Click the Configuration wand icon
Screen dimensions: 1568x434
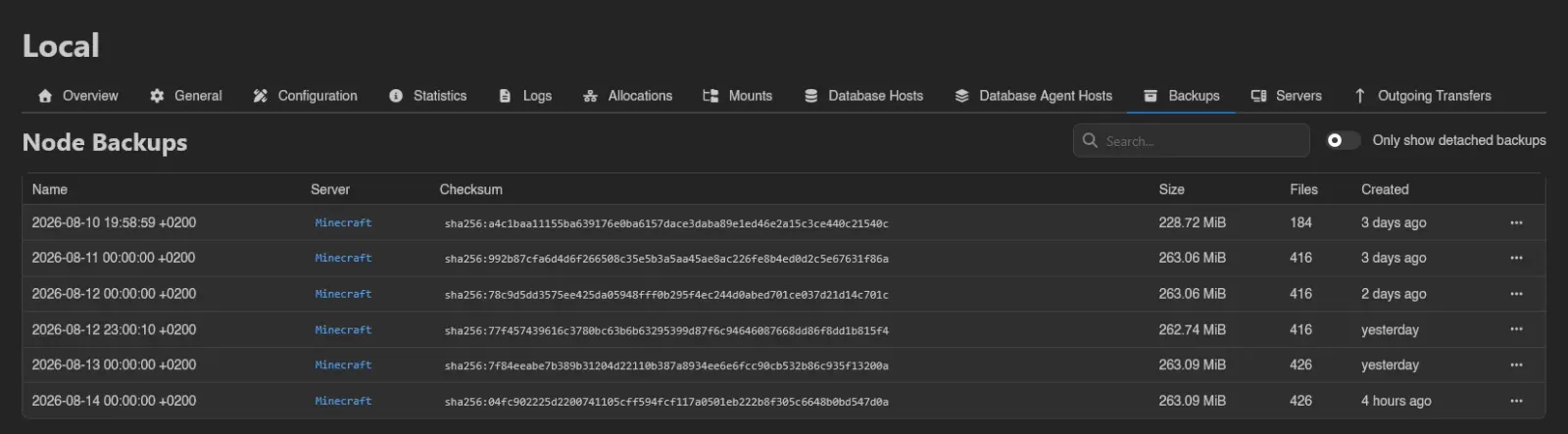261,96
